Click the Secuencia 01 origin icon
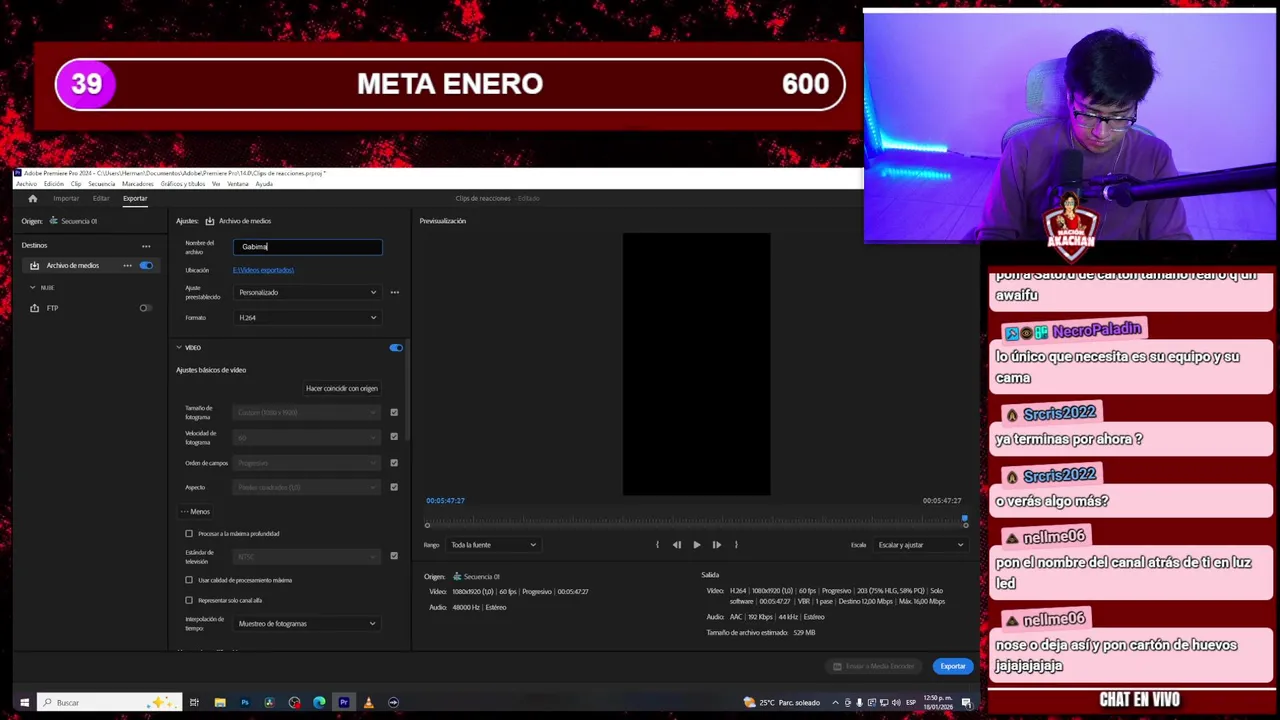This screenshot has height=720, width=1280. tap(53, 221)
